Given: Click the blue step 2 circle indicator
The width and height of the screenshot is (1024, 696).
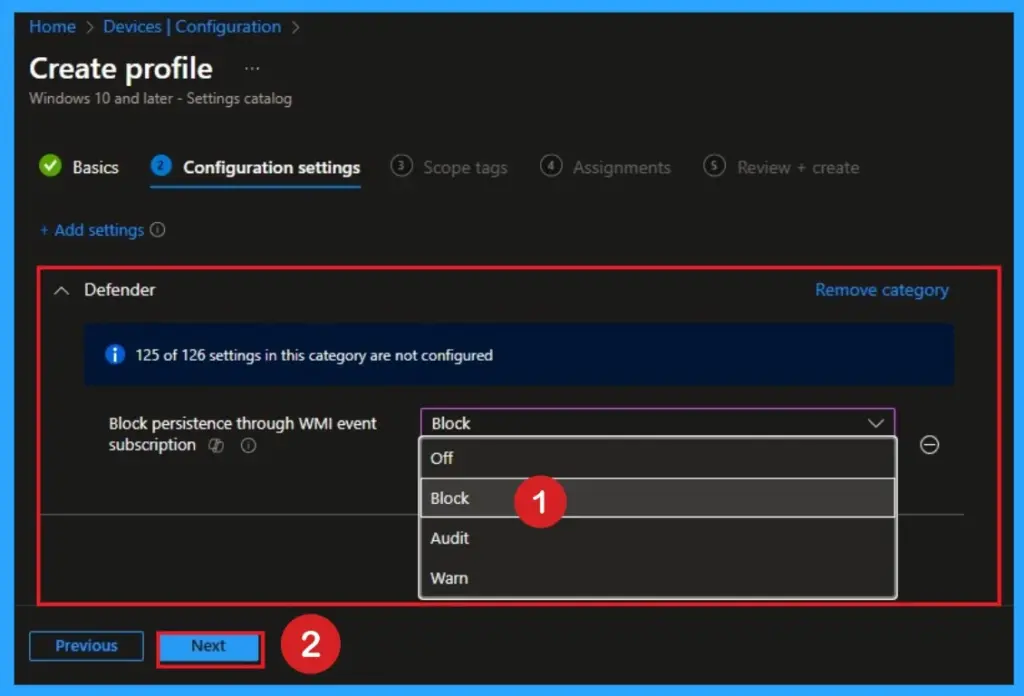Looking at the screenshot, I should coord(161,166).
